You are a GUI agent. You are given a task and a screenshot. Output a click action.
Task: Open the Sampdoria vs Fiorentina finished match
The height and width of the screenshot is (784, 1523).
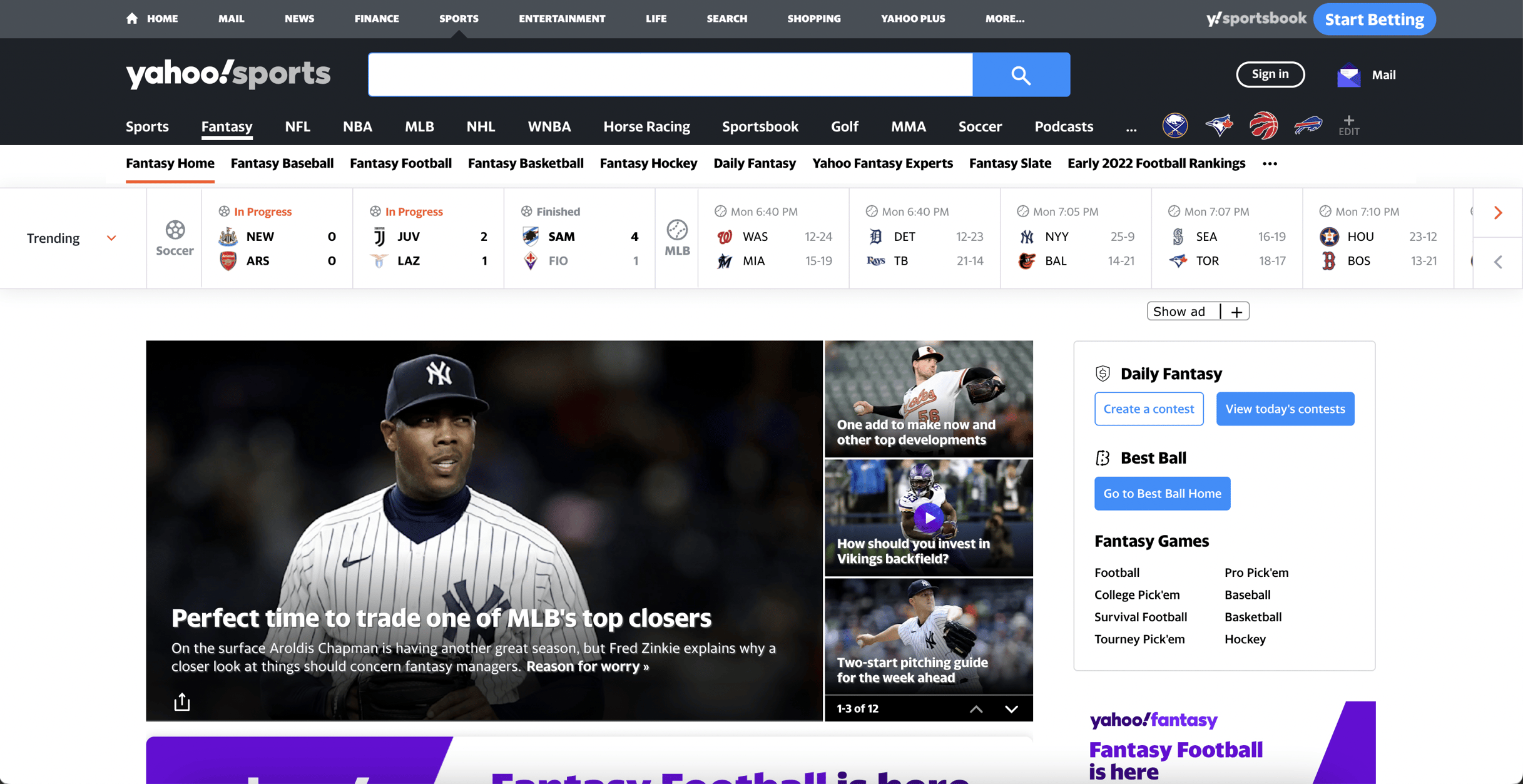(x=579, y=238)
